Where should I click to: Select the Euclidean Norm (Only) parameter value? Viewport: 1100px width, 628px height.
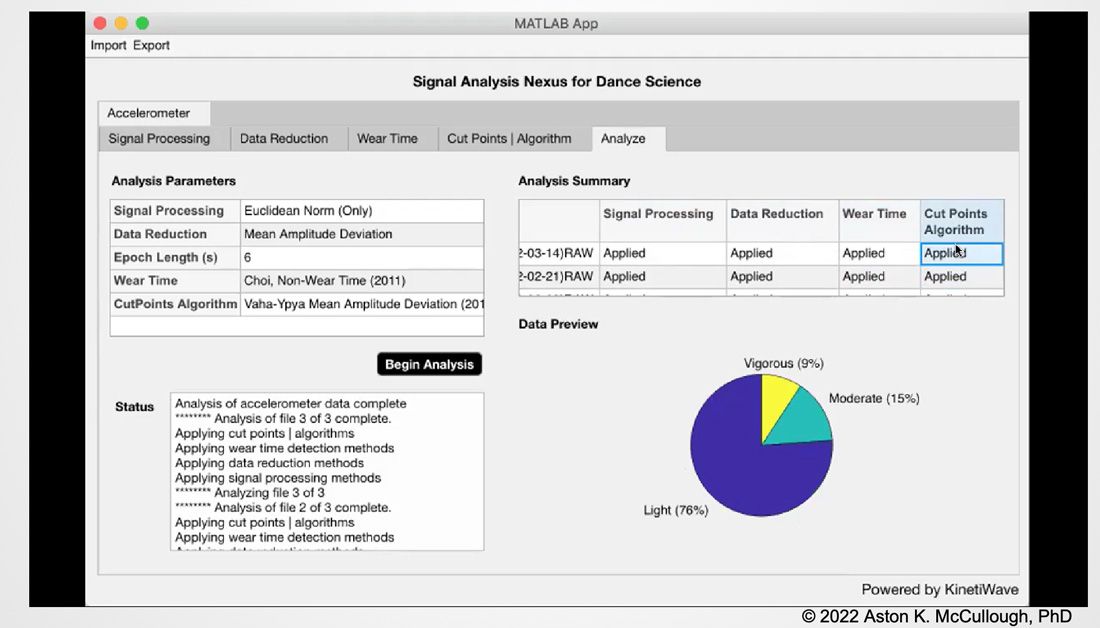coord(362,210)
